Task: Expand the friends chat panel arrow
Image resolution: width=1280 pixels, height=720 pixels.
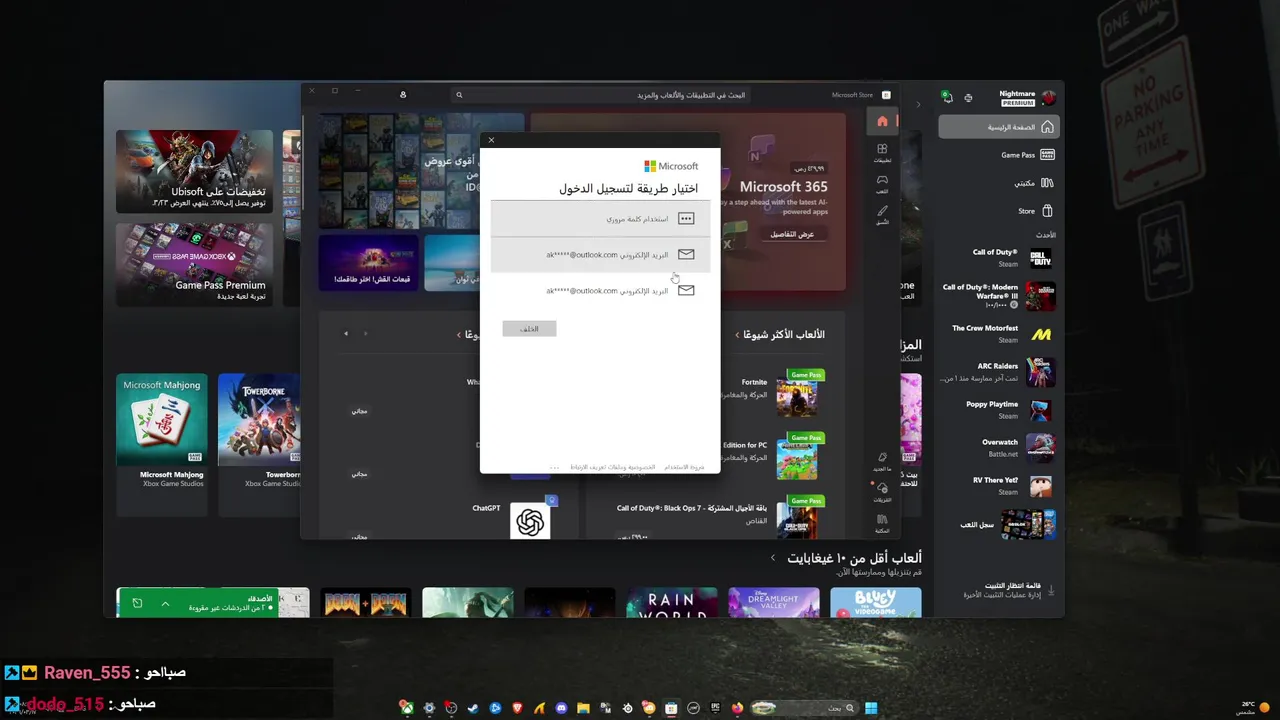Action: coord(165,604)
